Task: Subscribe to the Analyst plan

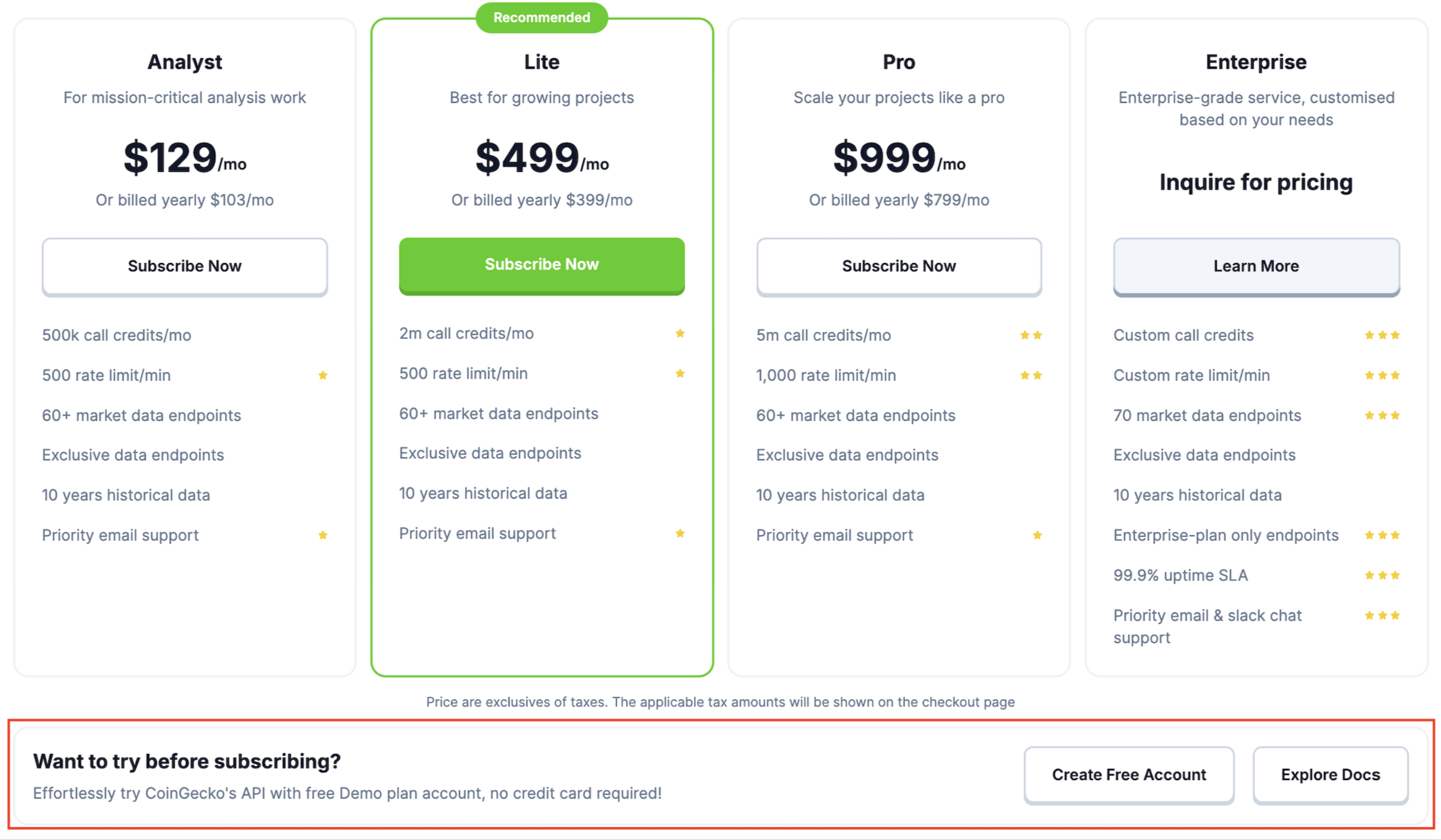Action: (x=185, y=267)
